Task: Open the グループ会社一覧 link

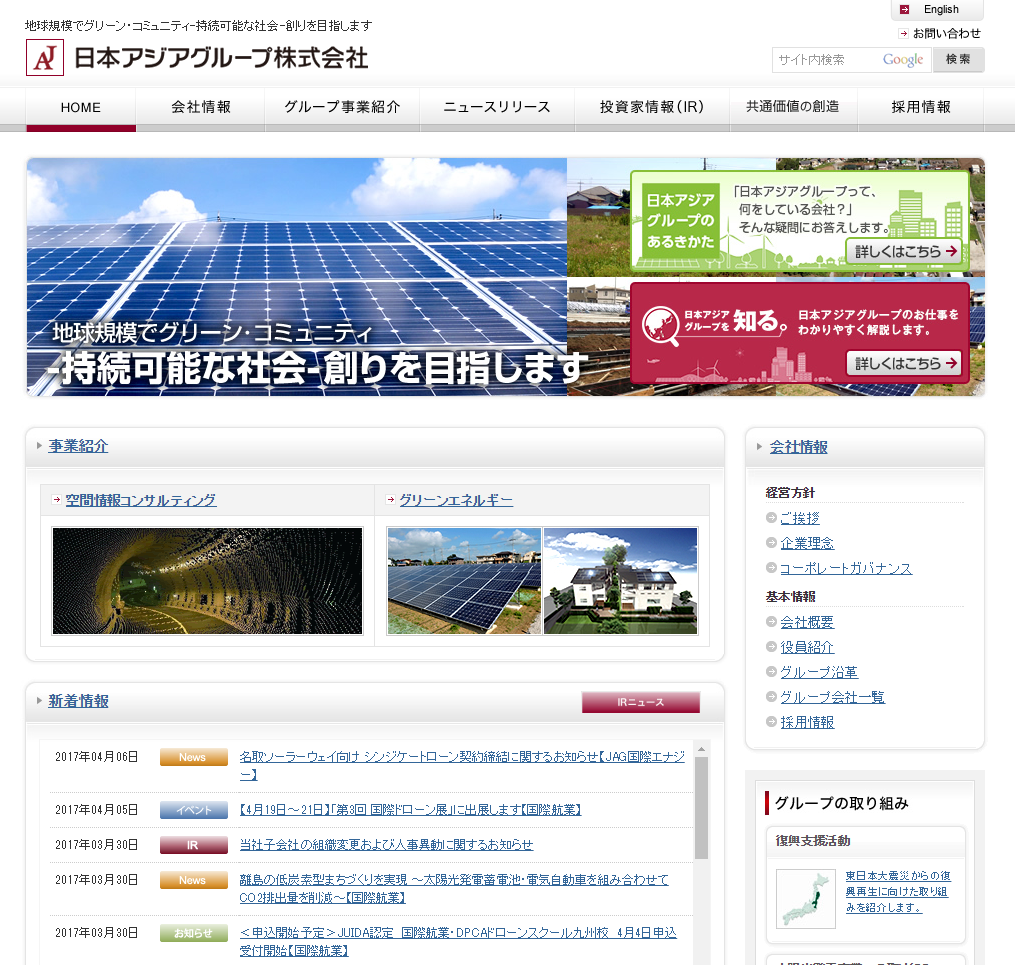Action: pos(832,697)
